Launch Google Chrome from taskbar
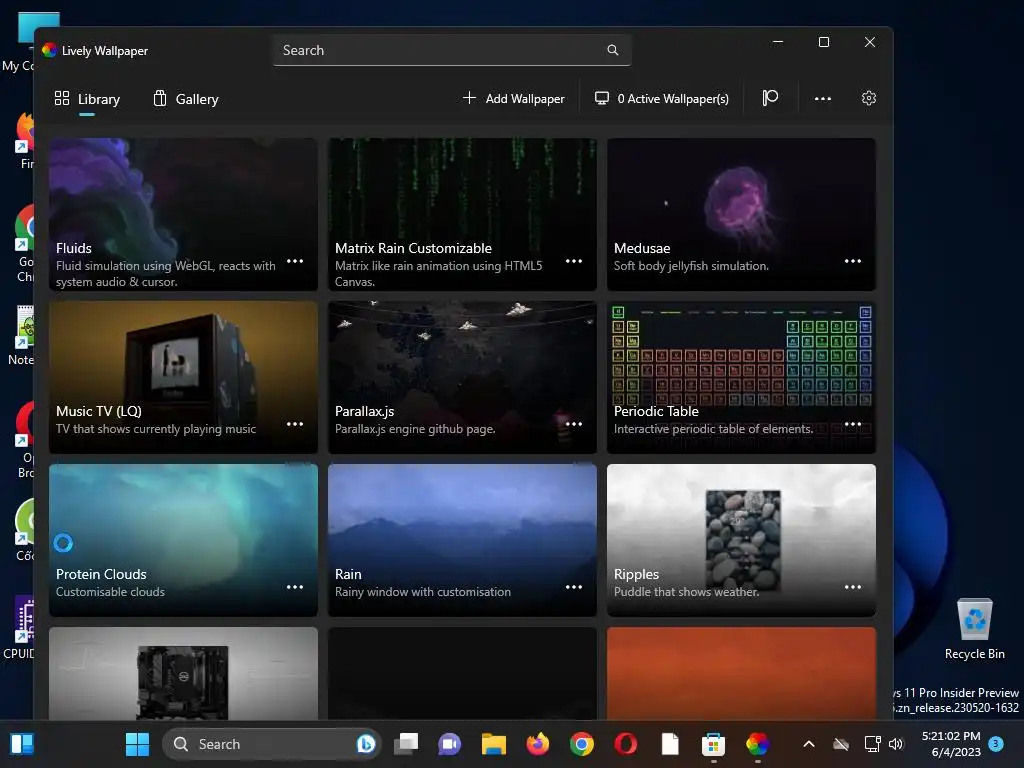This screenshot has width=1024, height=768. [581, 744]
